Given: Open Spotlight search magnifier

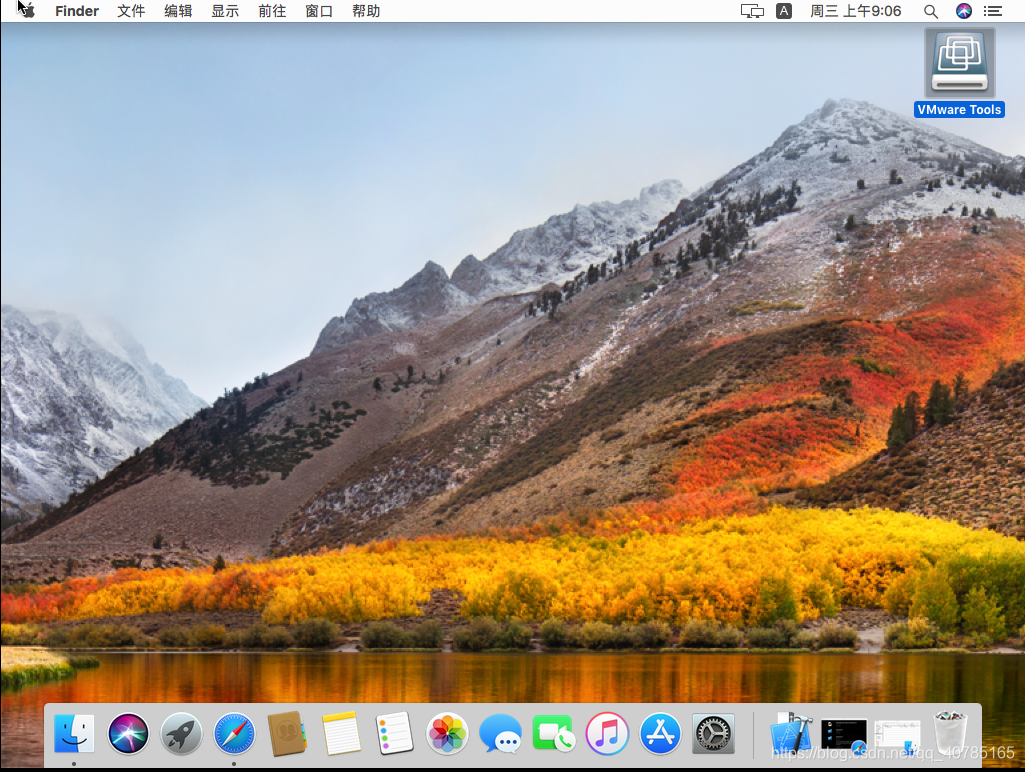Looking at the screenshot, I should (931, 11).
